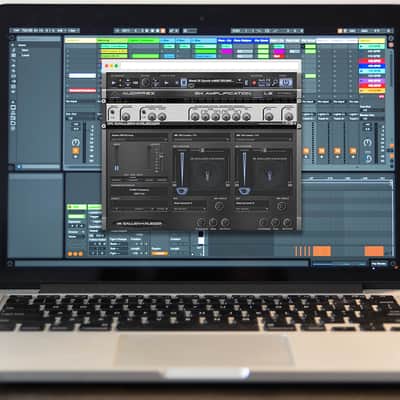Collapse the amp rack unit using its upper-left circular button
Image resolution: width=400 pixels, height=400 pixels.
click(x=104, y=101)
